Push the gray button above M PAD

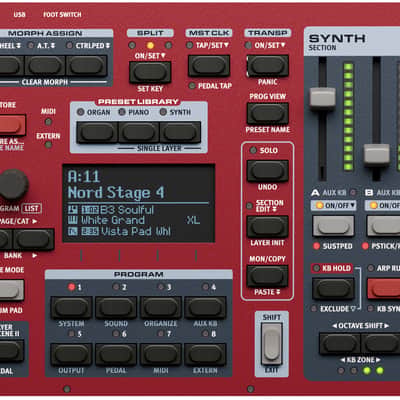12,290
